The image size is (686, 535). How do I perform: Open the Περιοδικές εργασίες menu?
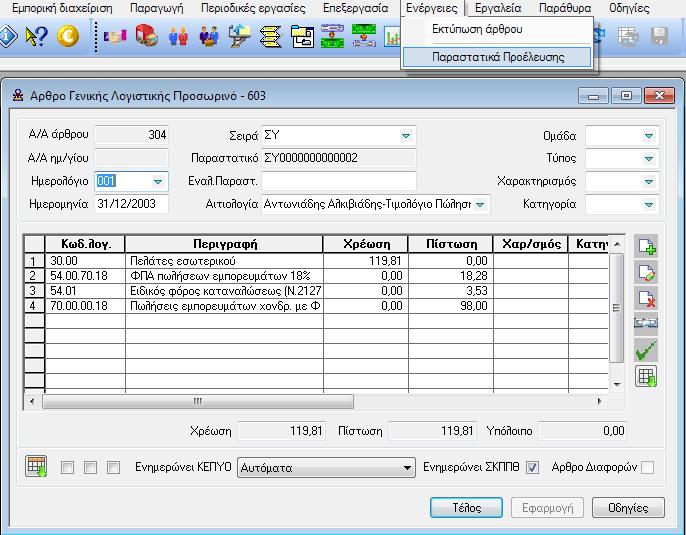tap(253, 8)
